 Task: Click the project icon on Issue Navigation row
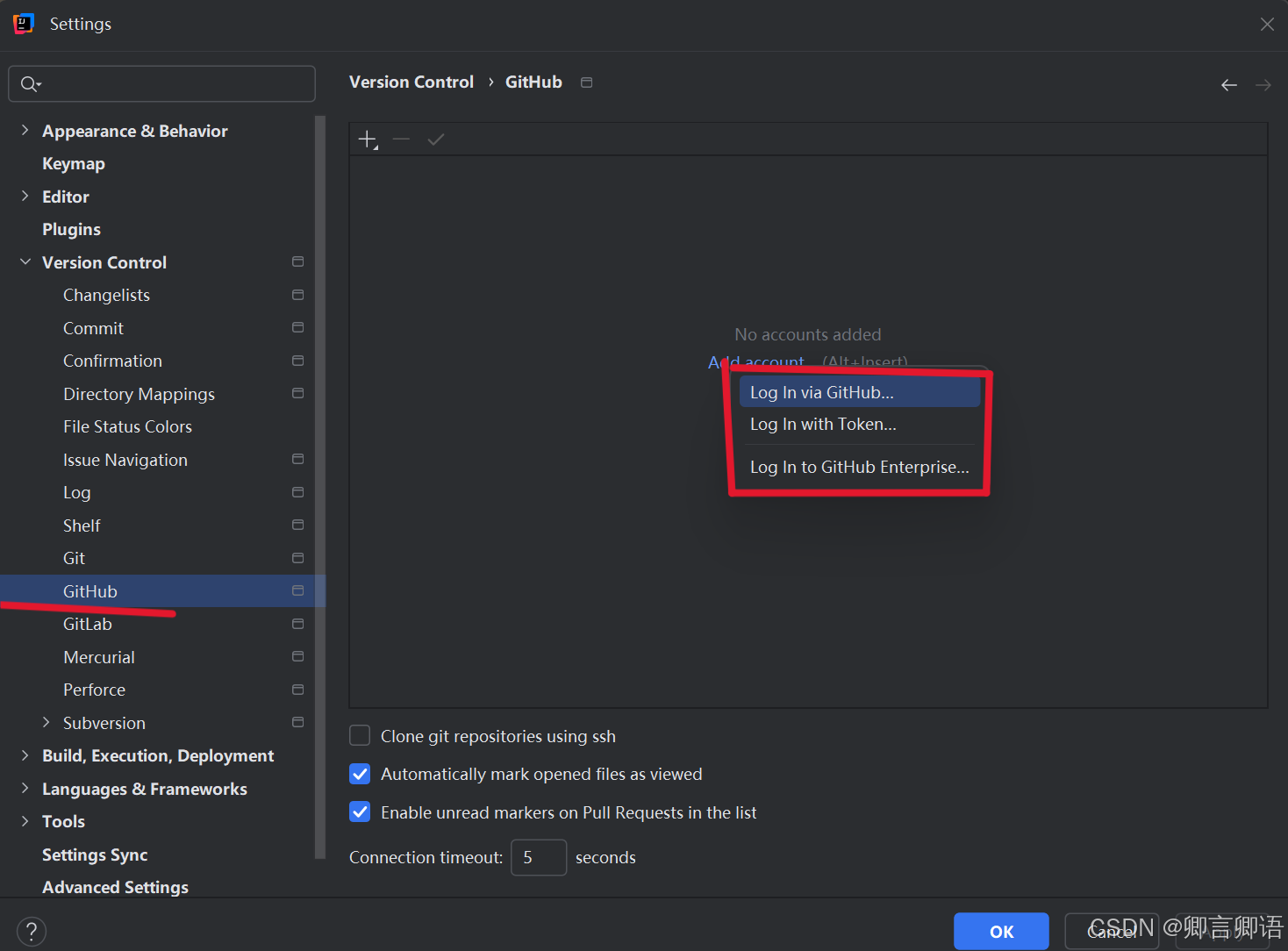298,459
